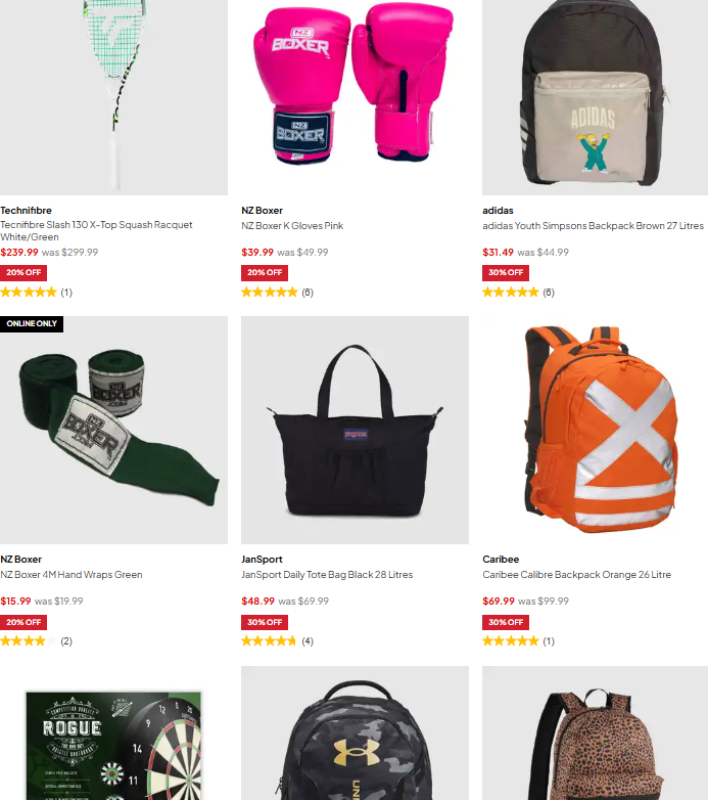Screen dimensions: 708x800
Task: Open NZ Boxer 4M Hand Wraps Green link
Action: click(x=71, y=574)
